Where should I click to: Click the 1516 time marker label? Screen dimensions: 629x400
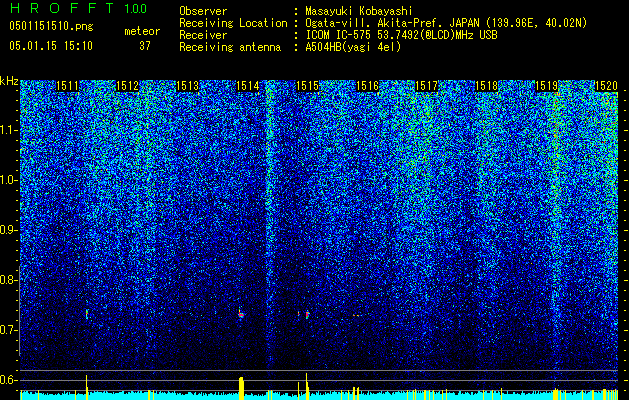pyautogui.click(x=367, y=86)
